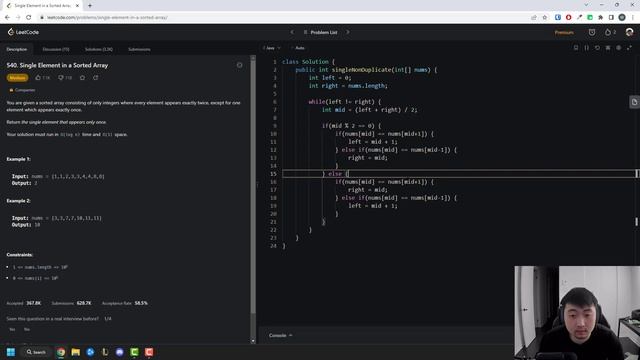This screenshot has height=360, width=640.
Task: Click the format code braces icon
Action: point(587,48)
